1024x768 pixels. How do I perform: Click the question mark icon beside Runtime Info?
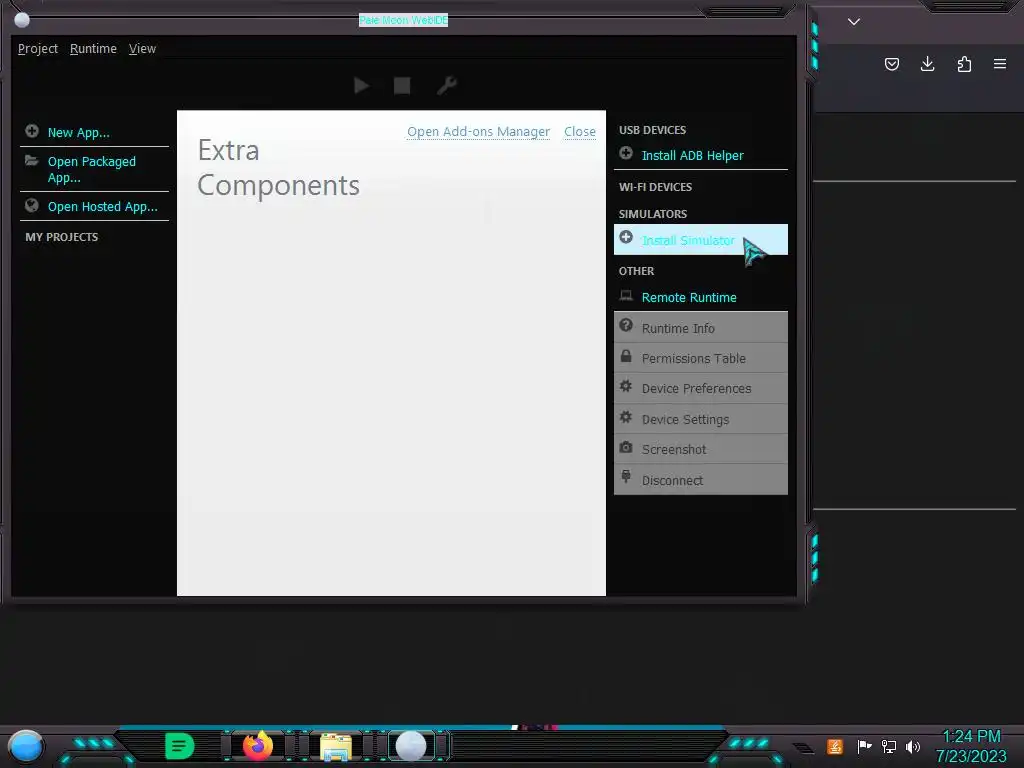(x=626, y=325)
